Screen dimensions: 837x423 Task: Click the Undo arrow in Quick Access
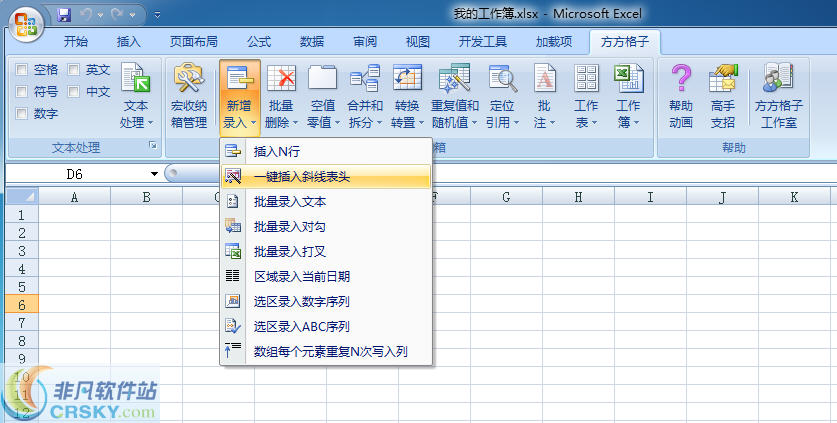[x=86, y=15]
